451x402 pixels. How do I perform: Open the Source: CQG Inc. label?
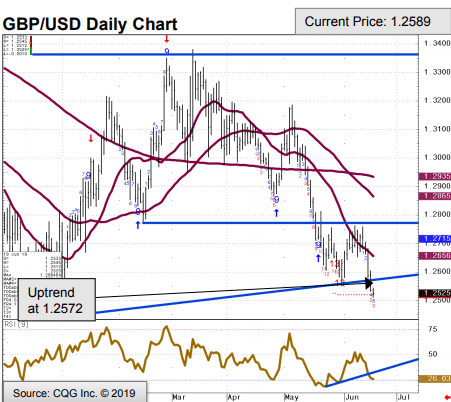click(x=74, y=393)
